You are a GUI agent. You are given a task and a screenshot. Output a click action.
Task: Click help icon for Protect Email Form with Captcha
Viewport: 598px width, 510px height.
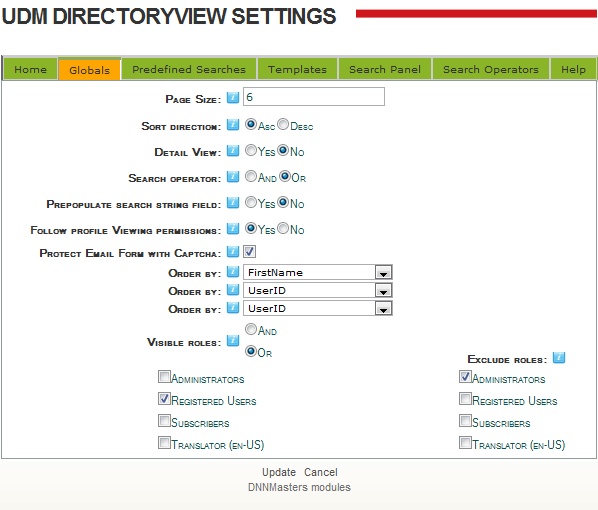coord(233,251)
